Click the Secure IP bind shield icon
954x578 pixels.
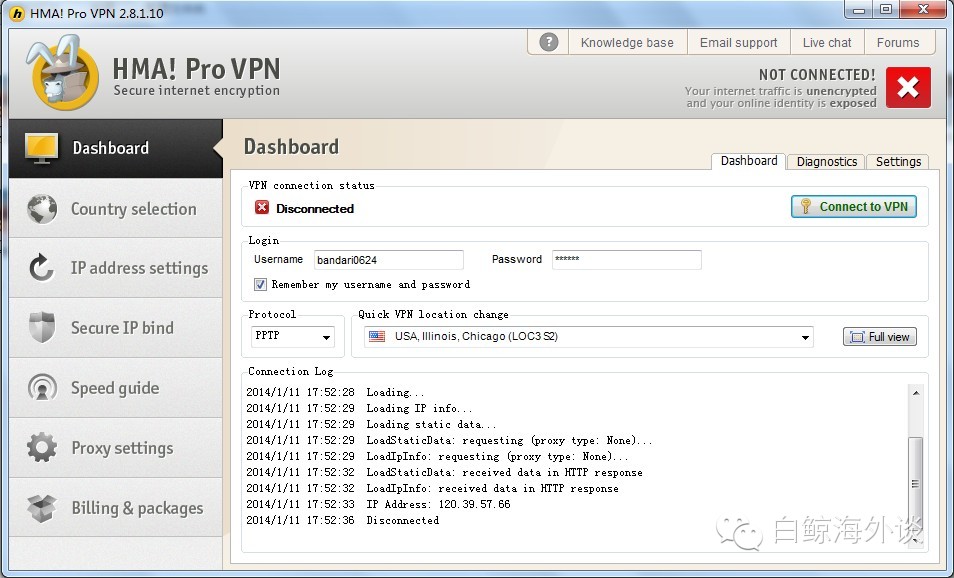pyautogui.click(x=42, y=327)
